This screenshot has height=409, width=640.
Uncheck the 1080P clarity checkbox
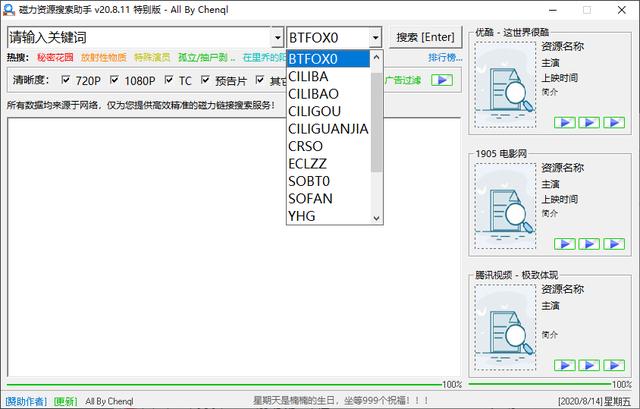tap(115, 80)
